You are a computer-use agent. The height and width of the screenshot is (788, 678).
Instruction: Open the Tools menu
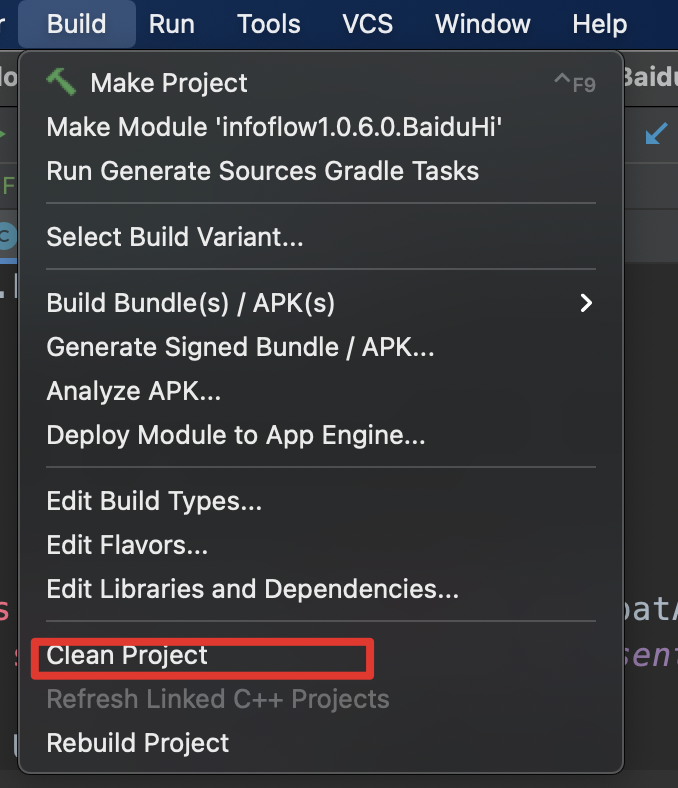[x=269, y=23]
